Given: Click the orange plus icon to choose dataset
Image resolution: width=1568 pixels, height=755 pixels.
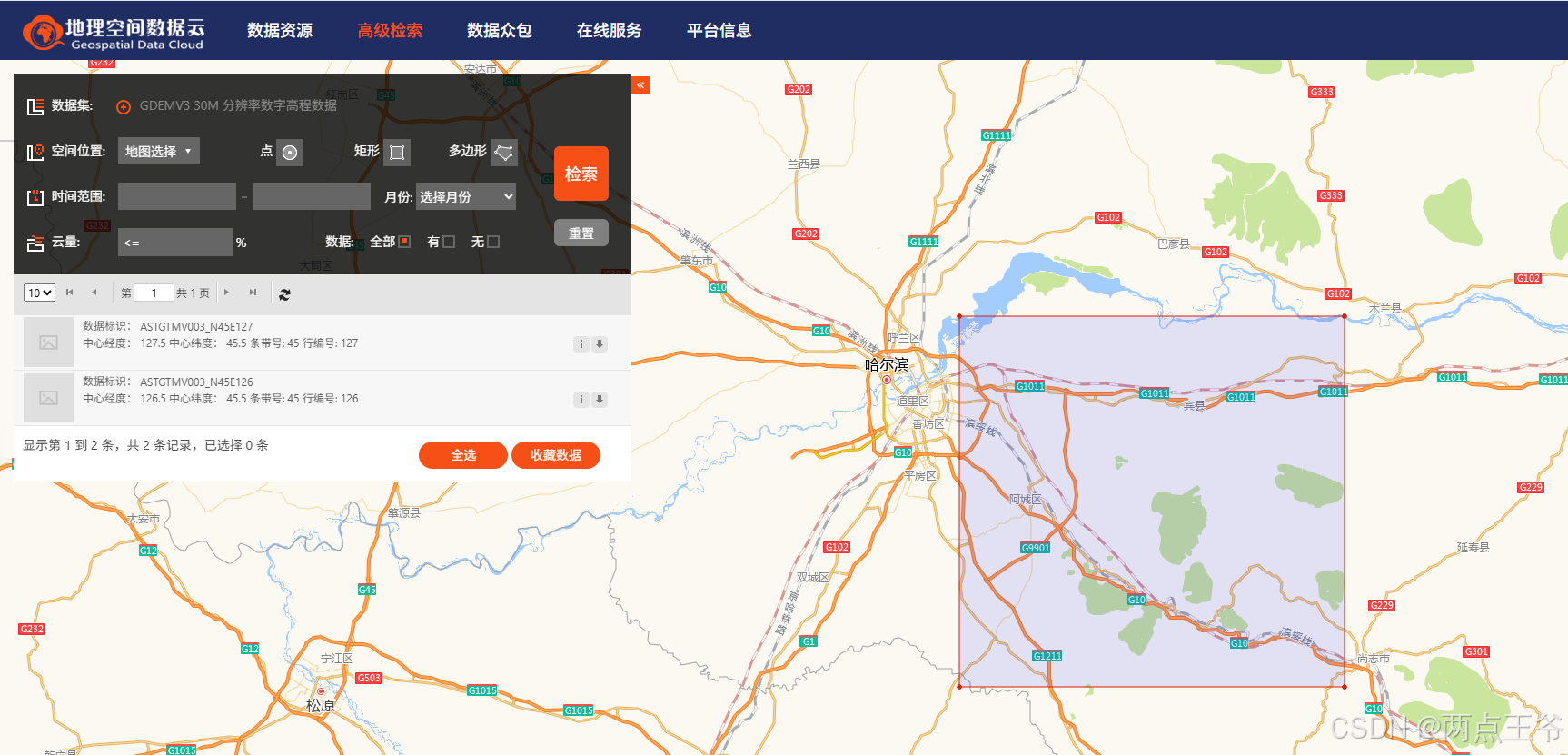Looking at the screenshot, I should [x=124, y=106].
